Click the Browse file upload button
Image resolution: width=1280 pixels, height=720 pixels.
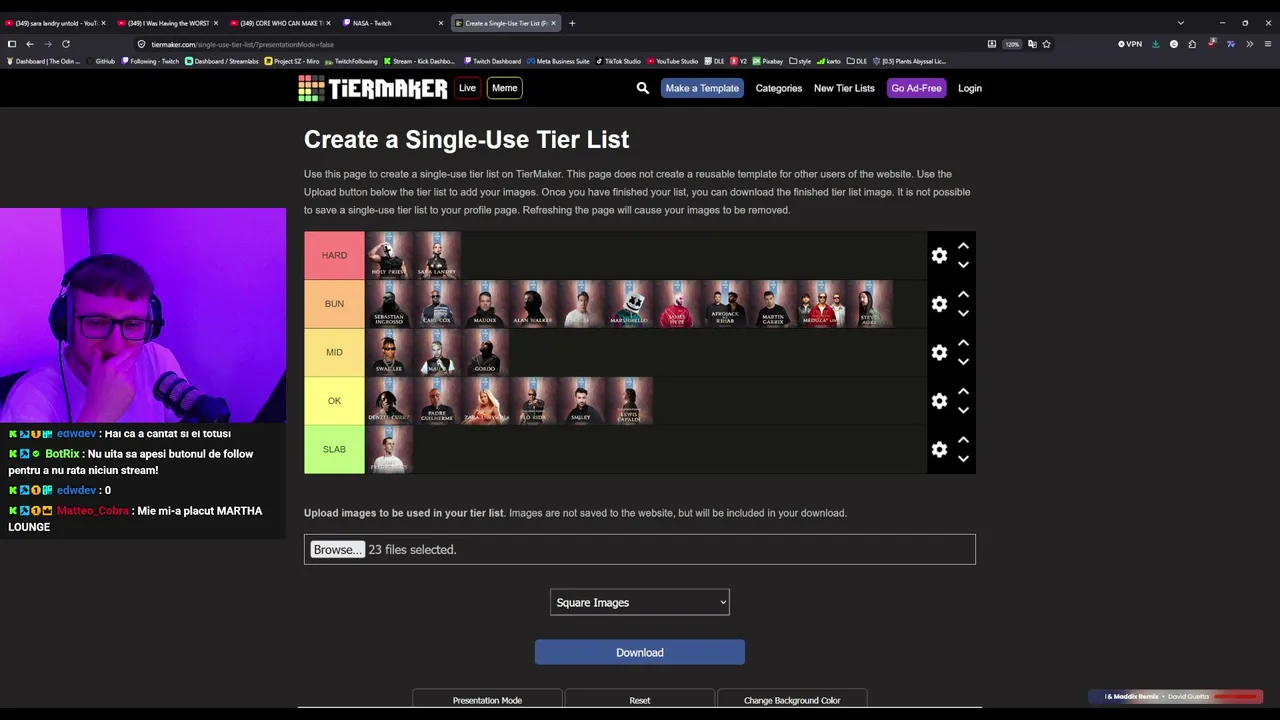click(337, 550)
